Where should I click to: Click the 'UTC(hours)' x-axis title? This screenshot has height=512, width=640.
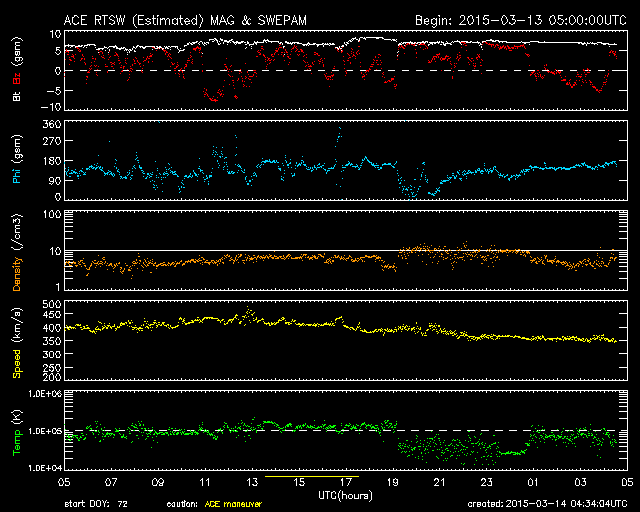click(345, 496)
